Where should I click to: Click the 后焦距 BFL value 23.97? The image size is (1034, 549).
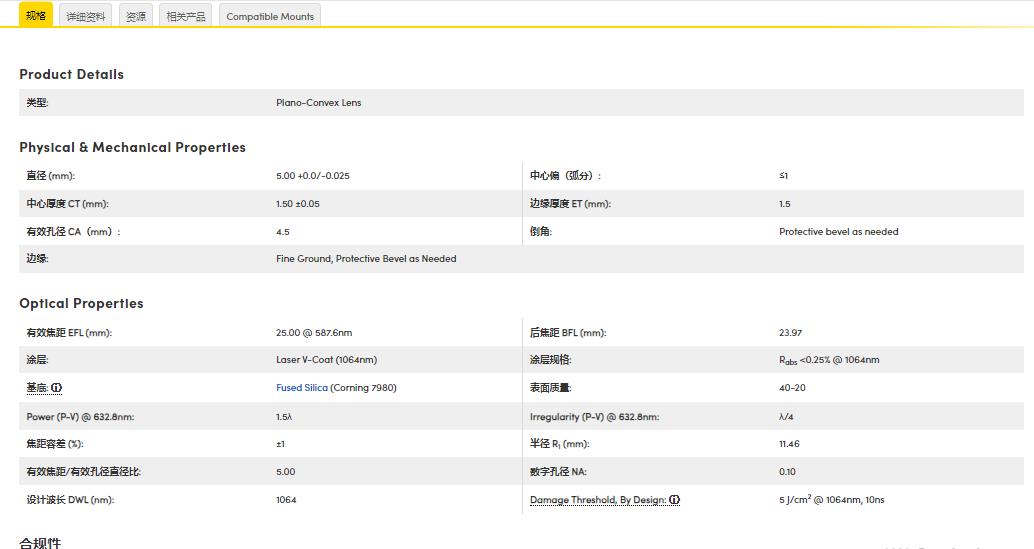pos(790,333)
